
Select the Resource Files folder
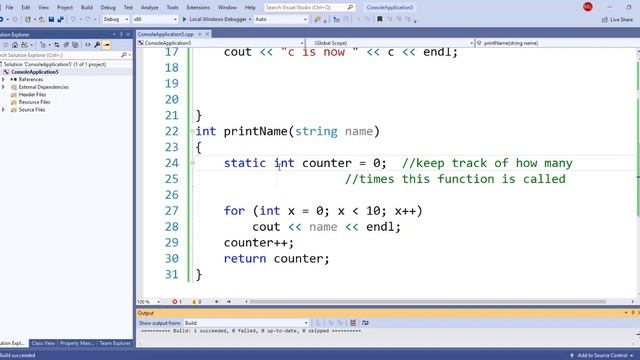(34, 102)
